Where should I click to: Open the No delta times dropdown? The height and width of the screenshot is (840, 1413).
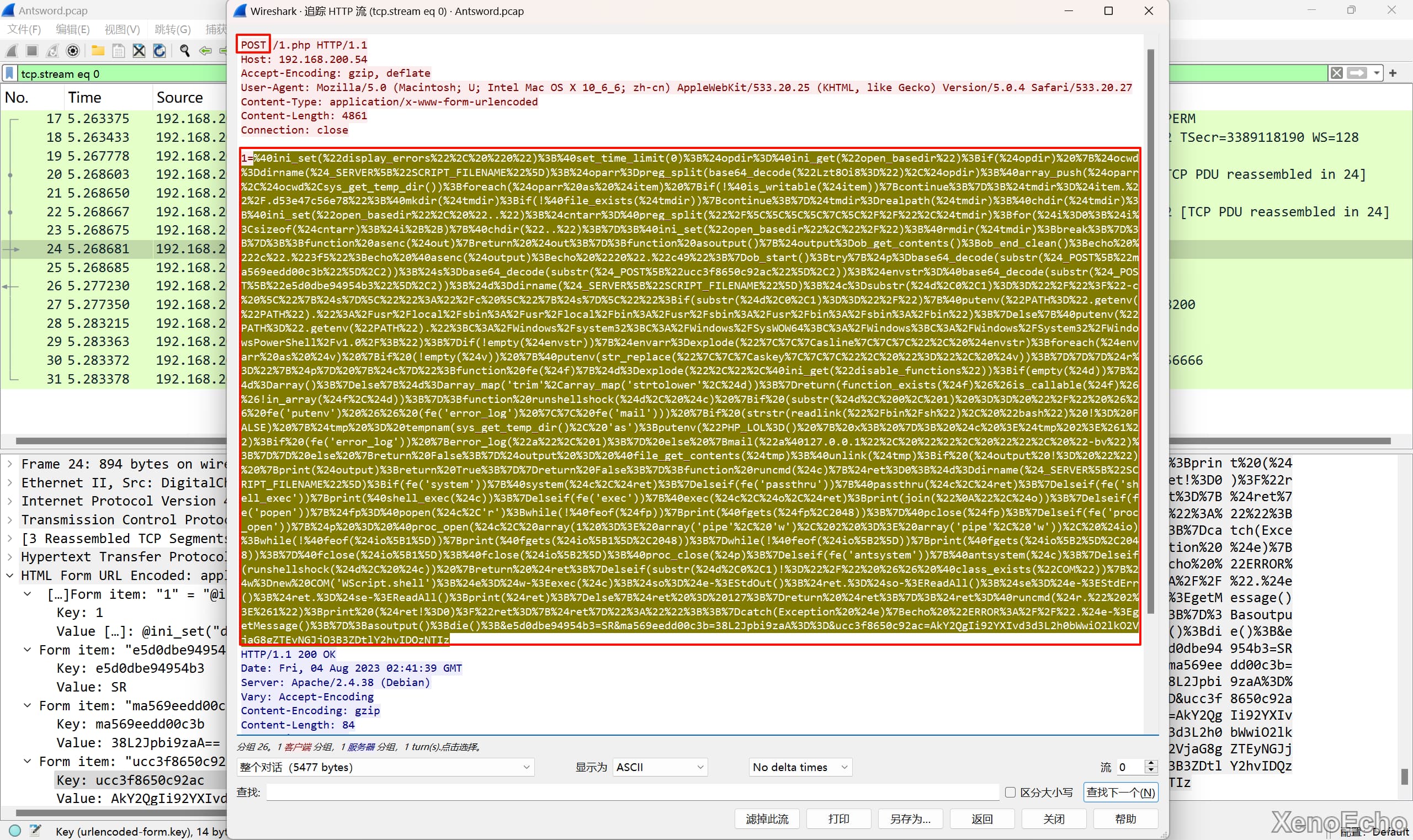(x=800, y=767)
